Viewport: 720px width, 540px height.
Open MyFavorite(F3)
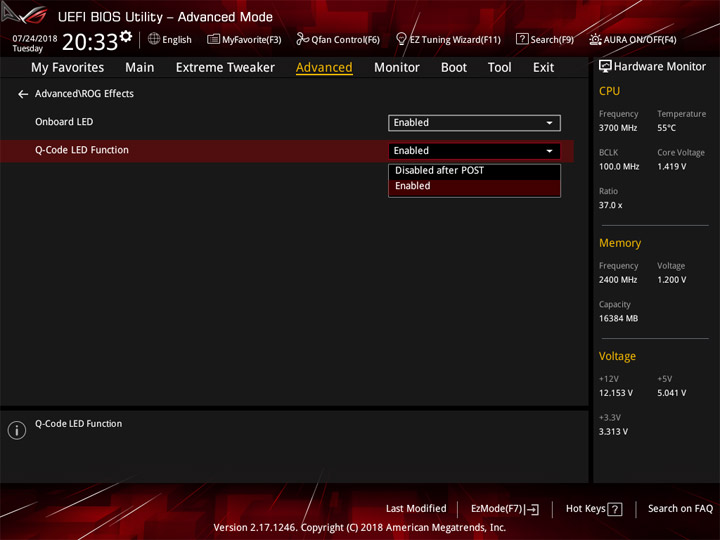(x=244, y=39)
